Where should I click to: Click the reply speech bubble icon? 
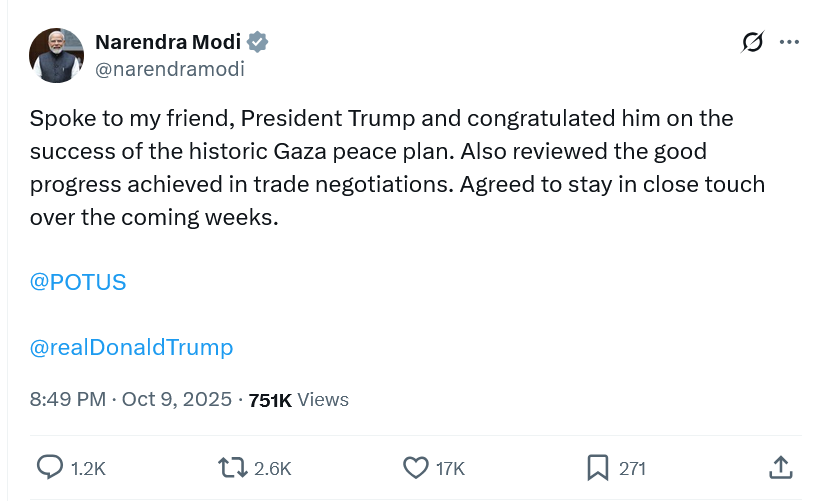(x=49, y=467)
